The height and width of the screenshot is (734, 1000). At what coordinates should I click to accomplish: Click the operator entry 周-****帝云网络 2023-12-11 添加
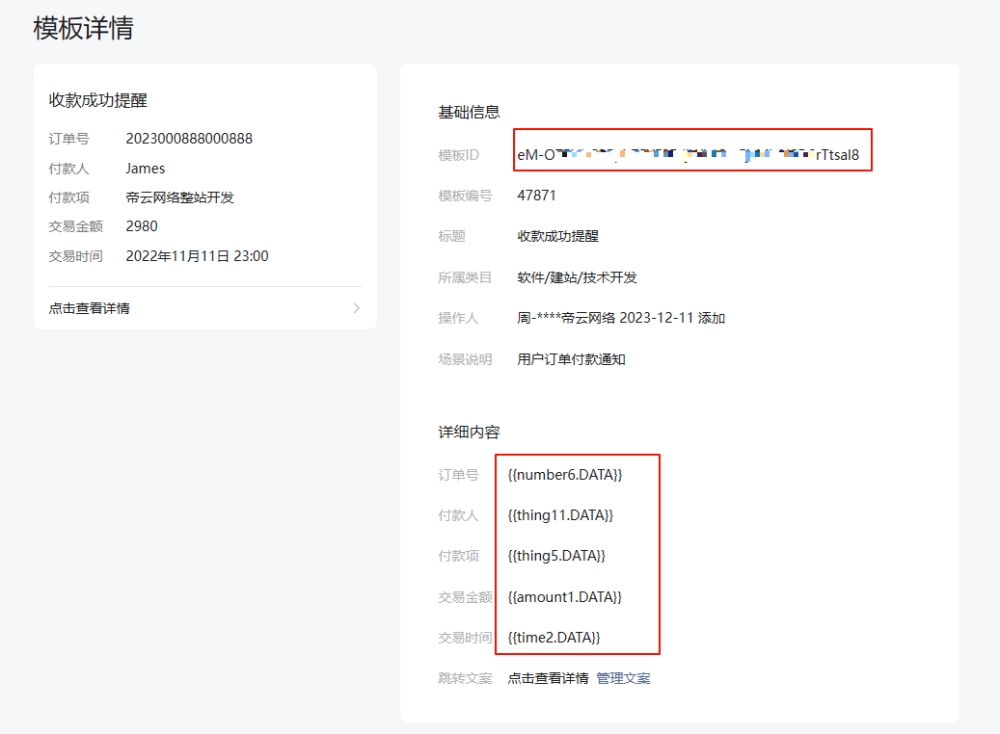pos(621,318)
